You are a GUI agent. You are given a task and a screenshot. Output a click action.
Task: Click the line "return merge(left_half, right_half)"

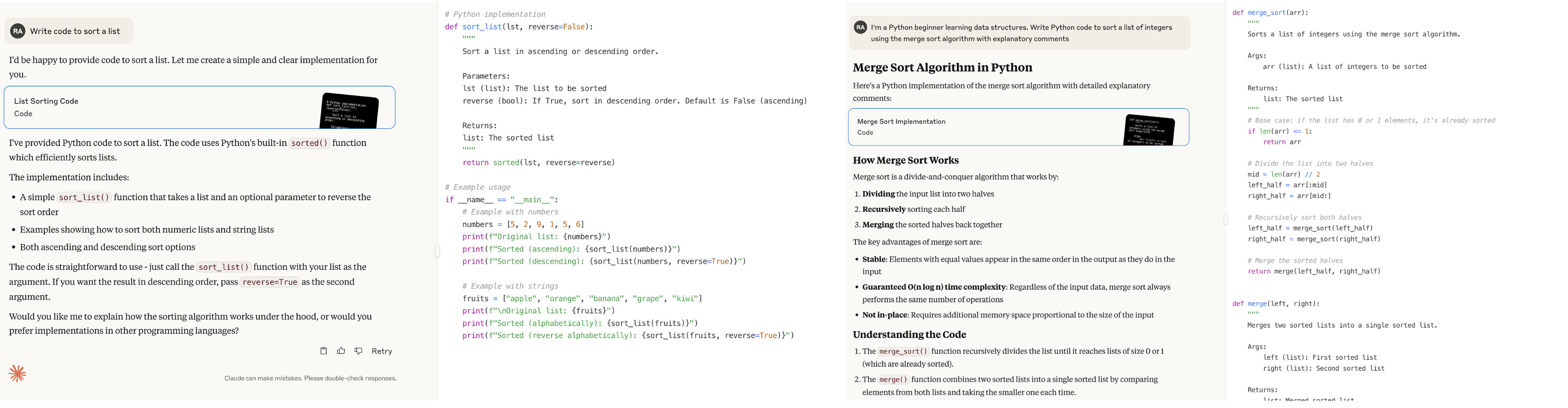pos(1314,271)
